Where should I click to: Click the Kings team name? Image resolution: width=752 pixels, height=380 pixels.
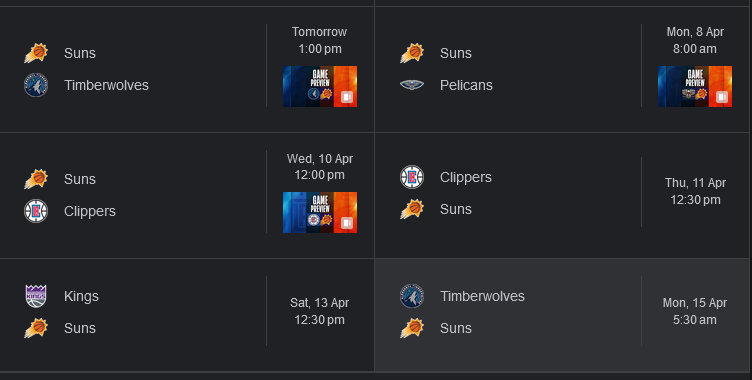pos(81,296)
